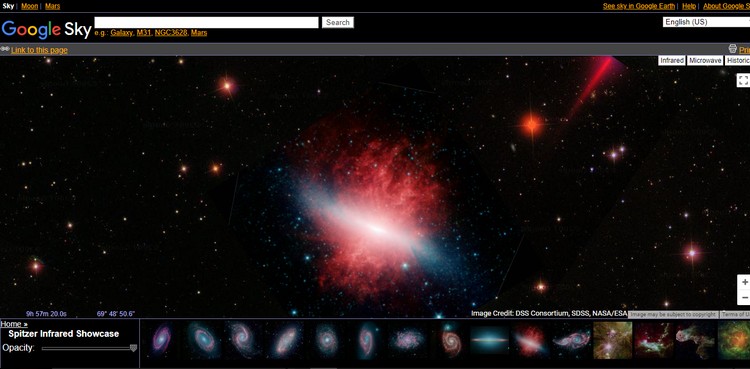Image resolution: width=750 pixels, height=369 pixels.
Task: Zoom in with the plus button
Action: (744, 282)
